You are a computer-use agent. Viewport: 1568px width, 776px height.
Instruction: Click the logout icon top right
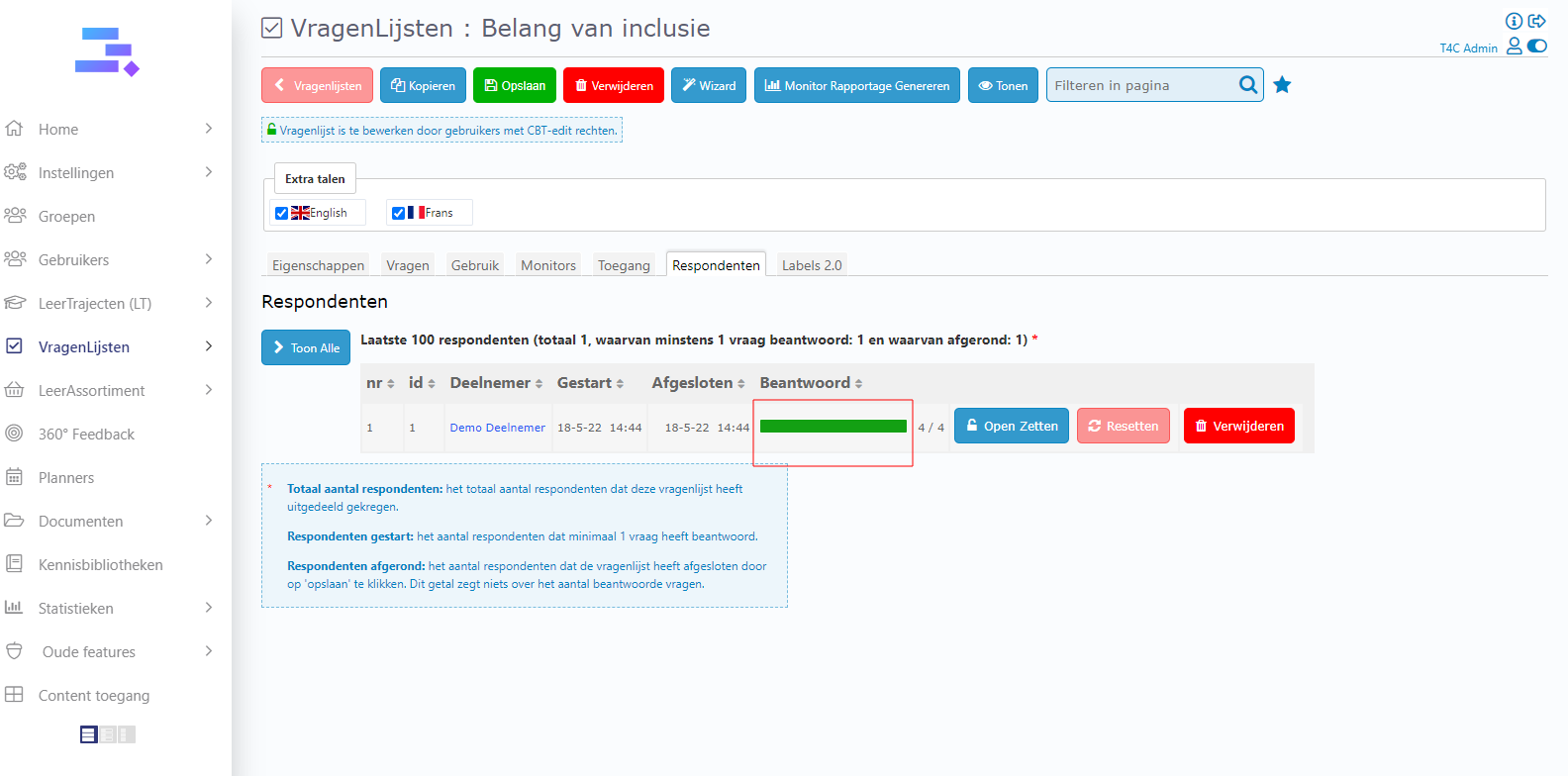pyautogui.click(x=1537, y=21)
